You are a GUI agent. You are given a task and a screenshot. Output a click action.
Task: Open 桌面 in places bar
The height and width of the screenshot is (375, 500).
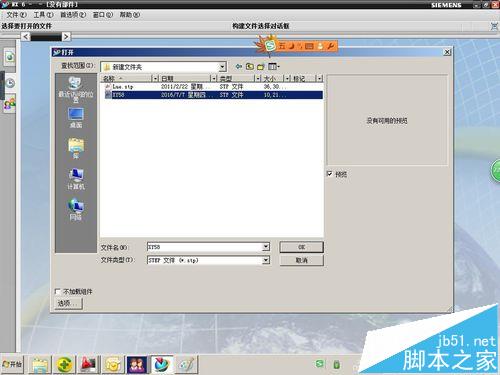(76, 118)
